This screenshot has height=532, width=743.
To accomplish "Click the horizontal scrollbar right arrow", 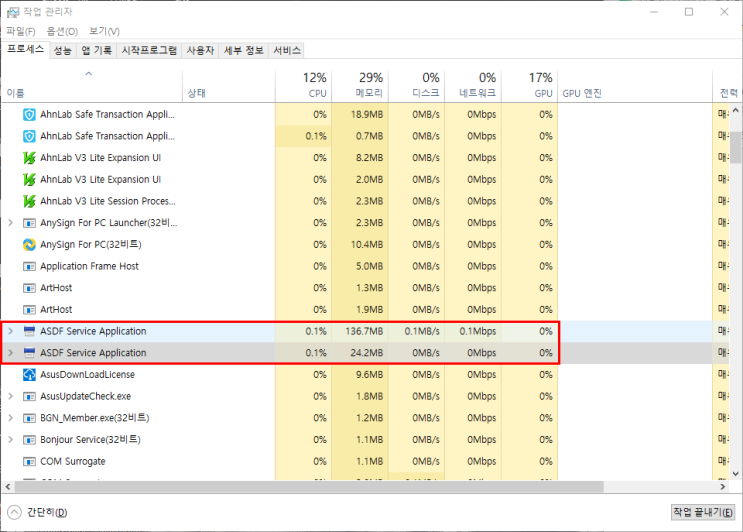I will [723, 487].
